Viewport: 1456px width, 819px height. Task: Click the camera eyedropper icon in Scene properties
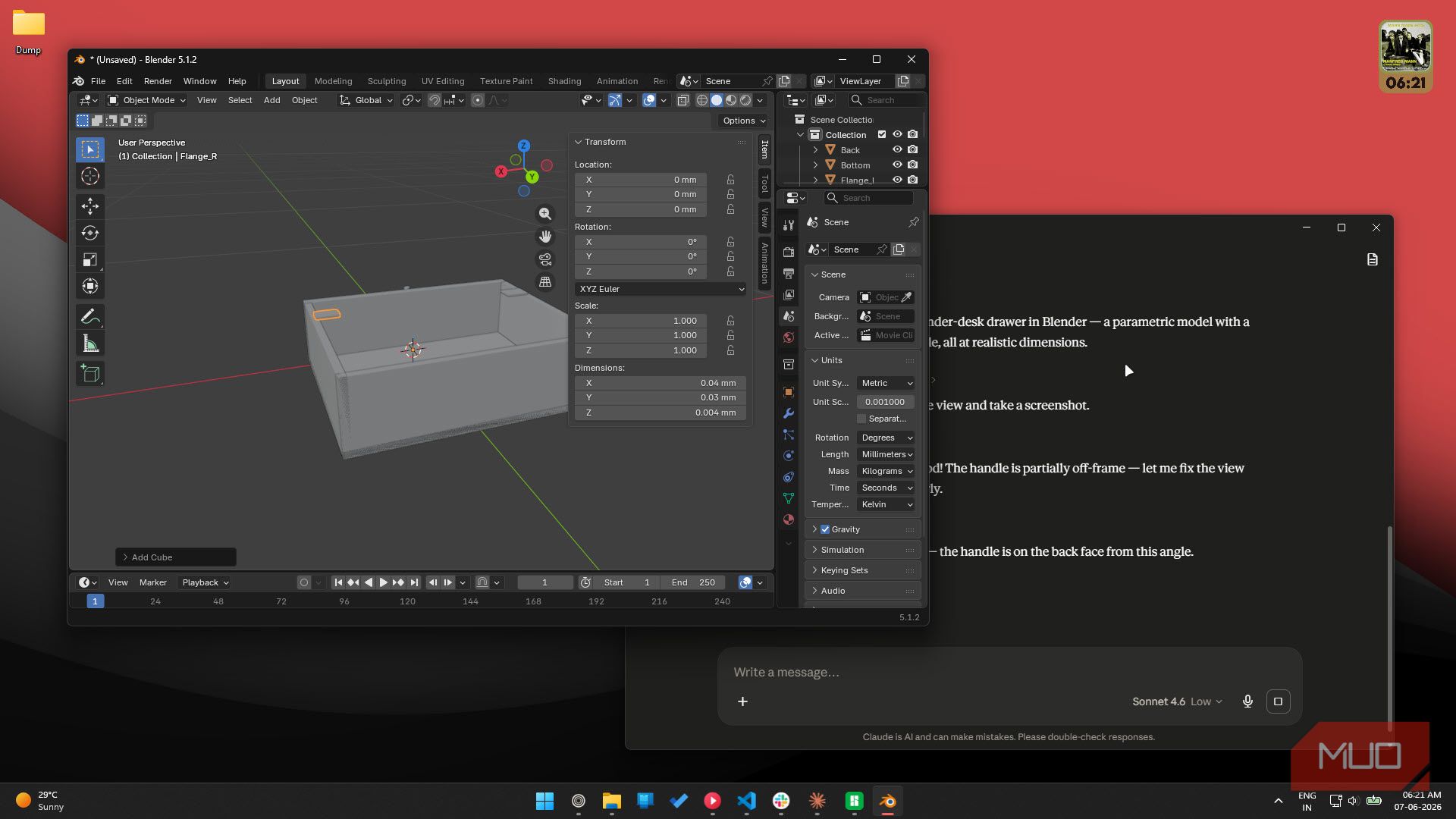[x=906, y=297]
